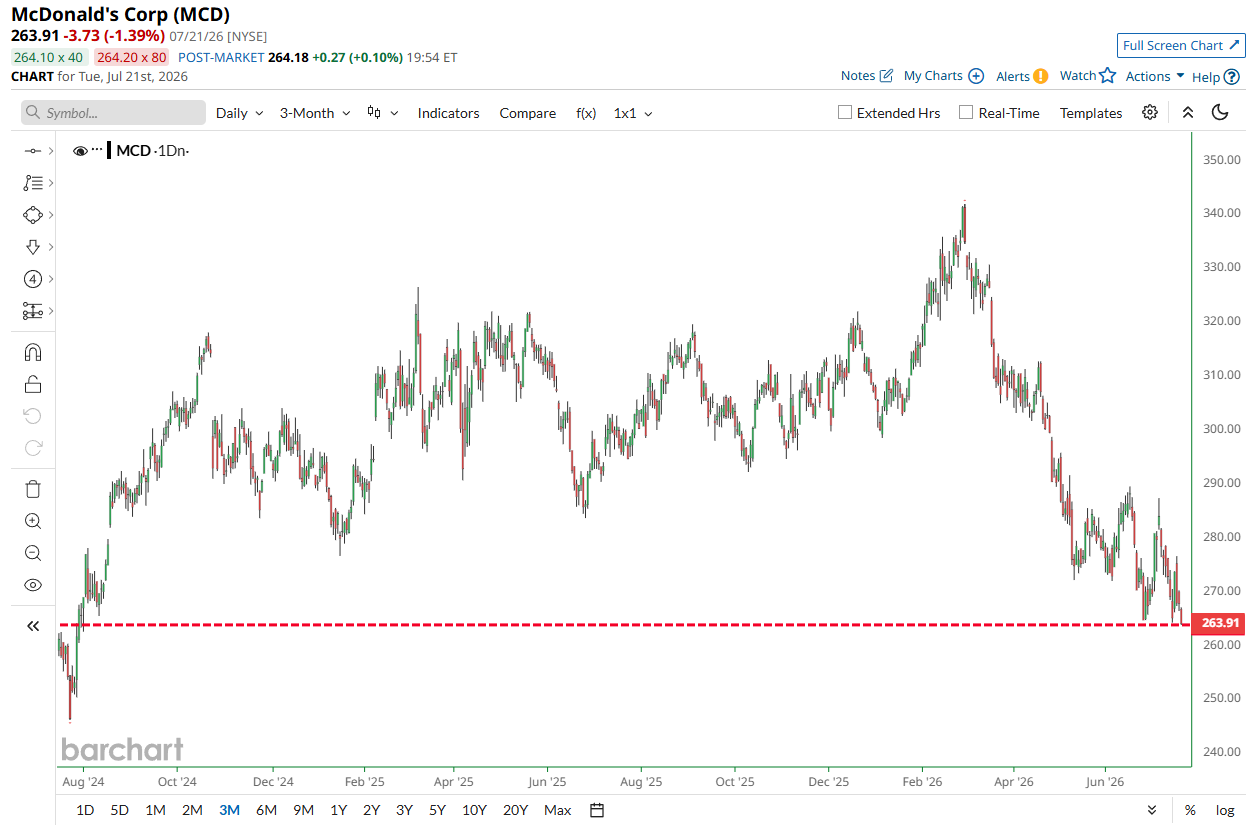Select the line drawing tool
Viewport: 1259px width, 829px height.
pyautogui.click(x=32, y=151)
